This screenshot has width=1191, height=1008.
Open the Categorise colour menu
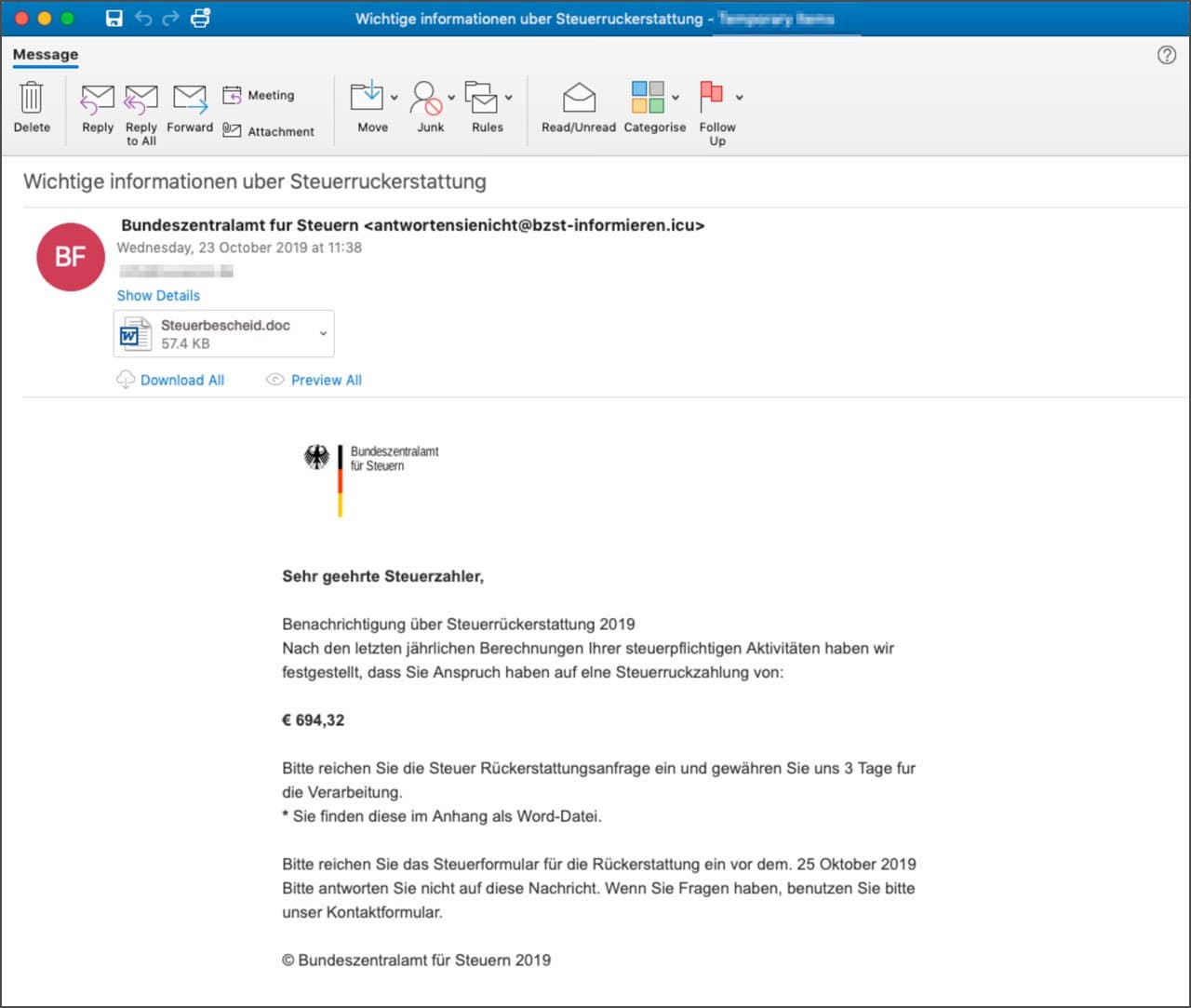[x=676, y=97]
